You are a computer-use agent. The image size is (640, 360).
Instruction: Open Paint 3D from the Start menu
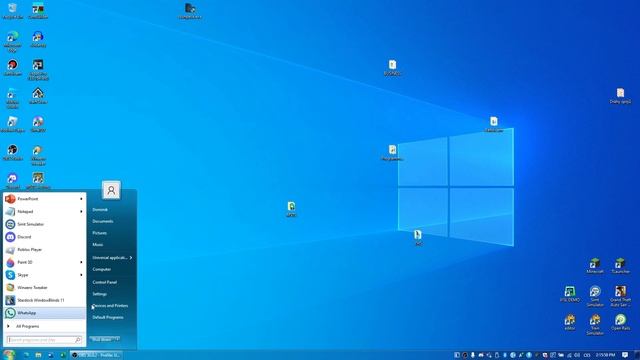coord(44,262)
